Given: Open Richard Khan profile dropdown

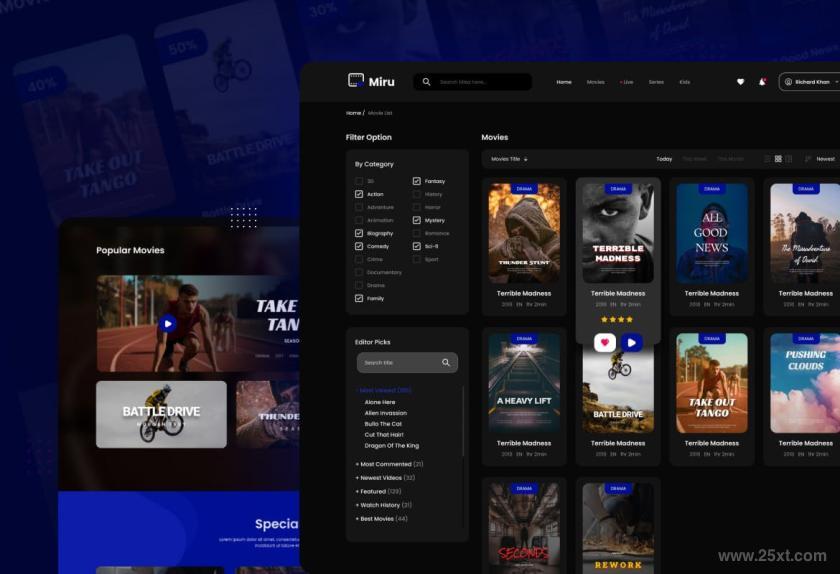Looking at the screenshot, I should pyautogui.click(x=811, y=82).
